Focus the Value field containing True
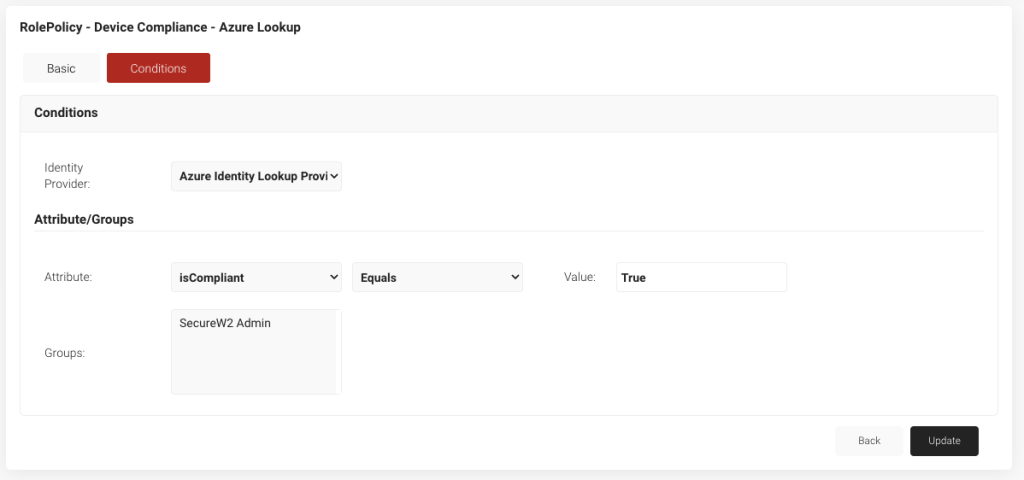The height and width of the screenshot is (480, 1024). tap(701, 278)
